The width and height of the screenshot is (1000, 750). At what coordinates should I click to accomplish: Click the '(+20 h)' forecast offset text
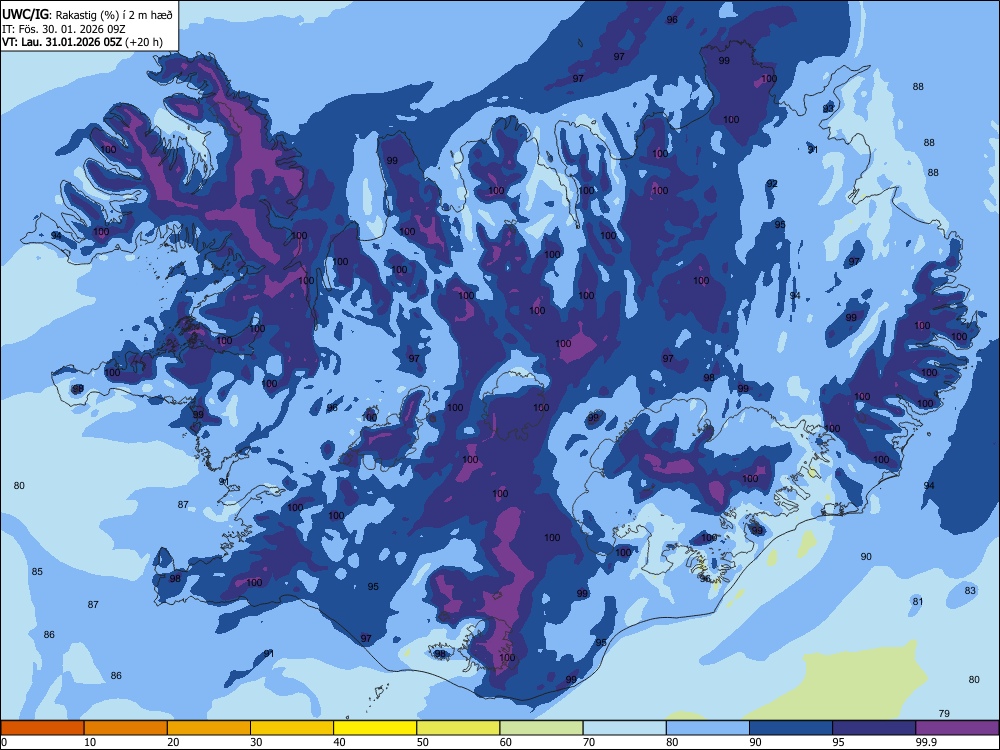tap(144, 43)
